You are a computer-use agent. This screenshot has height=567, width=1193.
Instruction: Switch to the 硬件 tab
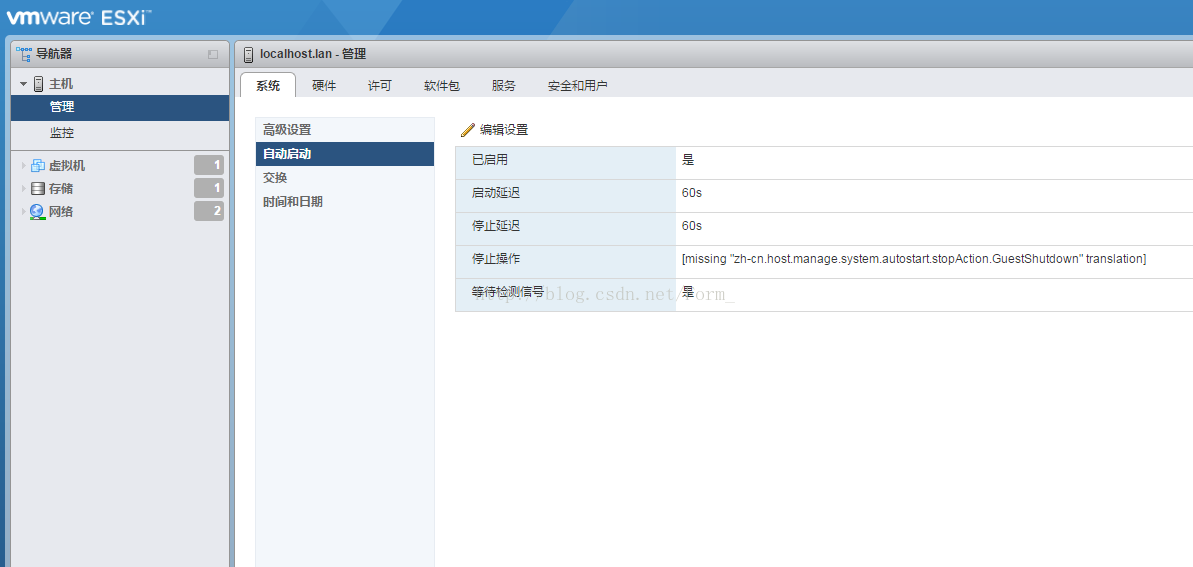point(324,86)
